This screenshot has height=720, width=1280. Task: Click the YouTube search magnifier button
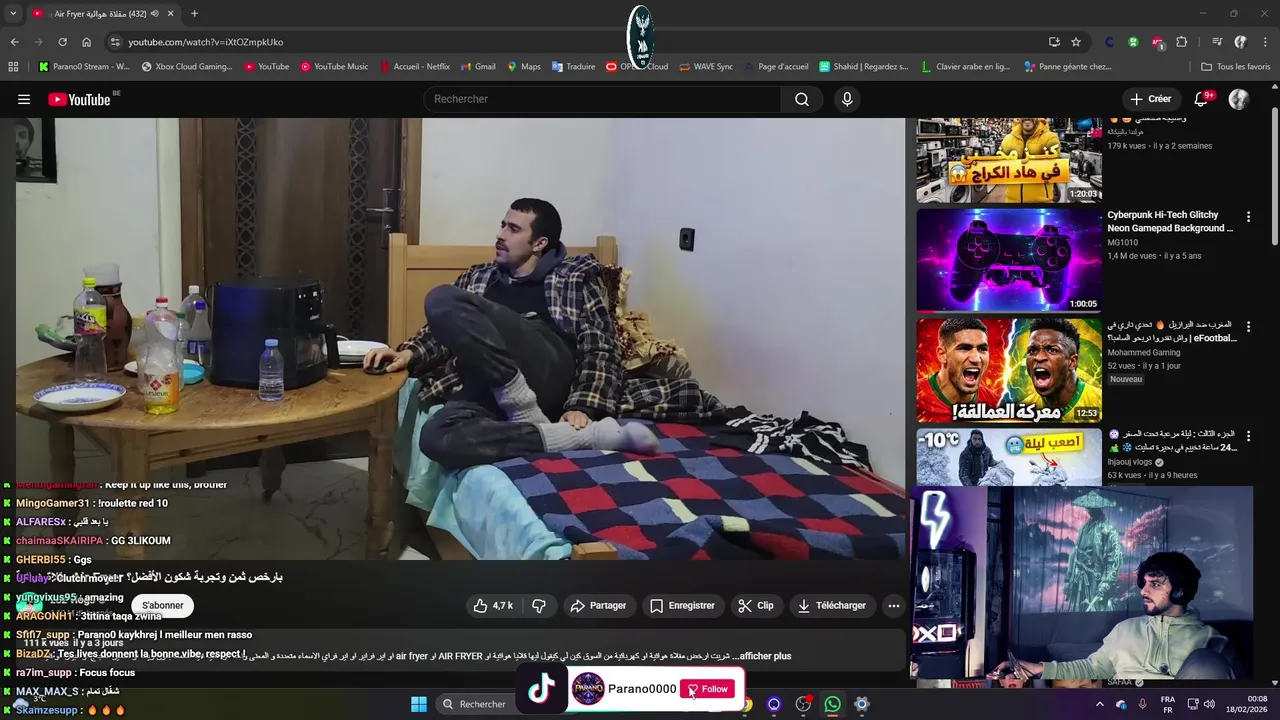tap(802, 99)
